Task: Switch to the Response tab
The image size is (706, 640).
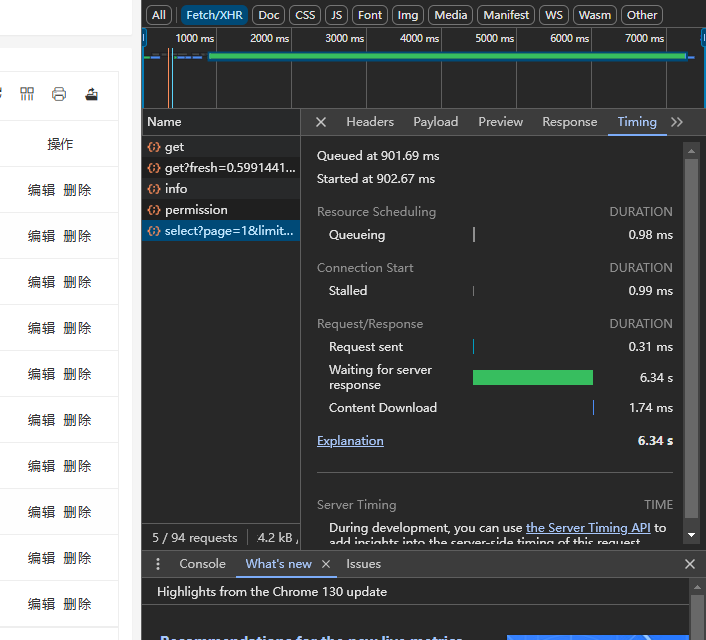Action: click(570, 122)
